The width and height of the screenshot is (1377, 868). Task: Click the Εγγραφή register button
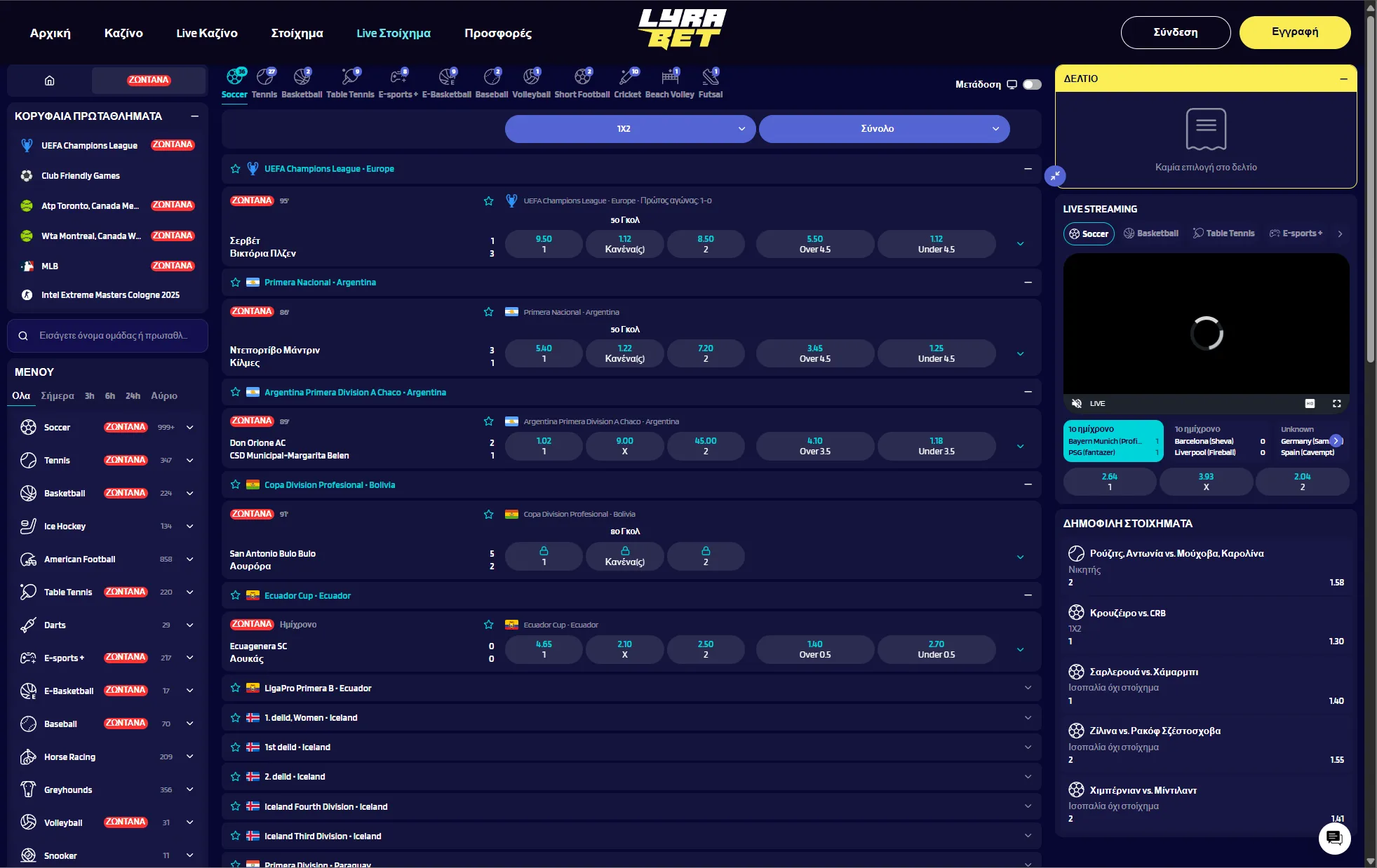(x=1295, y=32)
